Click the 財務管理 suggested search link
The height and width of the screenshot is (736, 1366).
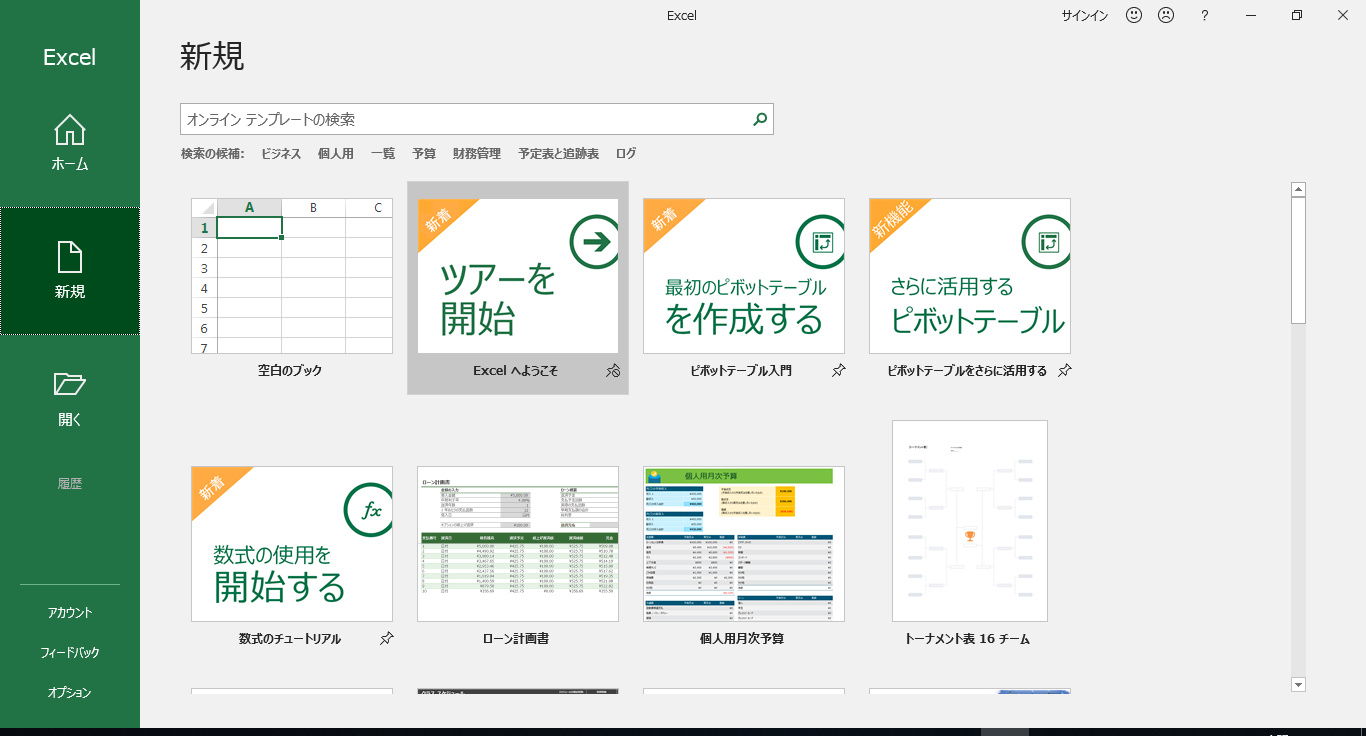[x=476, y=154]
